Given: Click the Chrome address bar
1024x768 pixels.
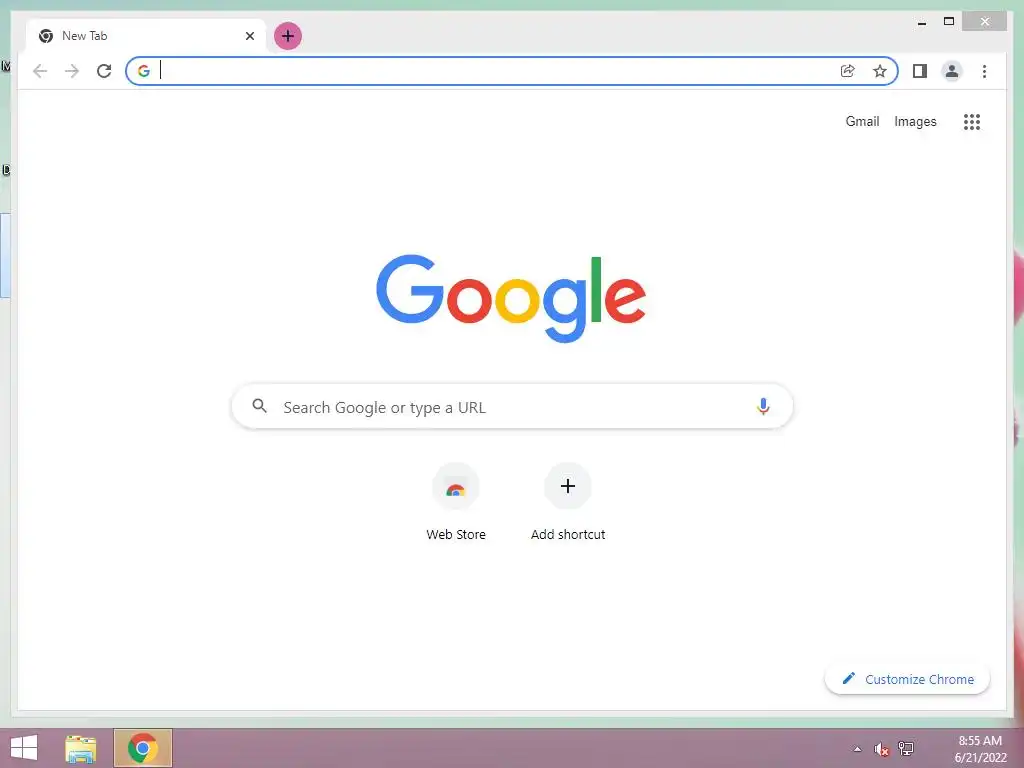Looking at the screenshot, I should click(511, 71).
